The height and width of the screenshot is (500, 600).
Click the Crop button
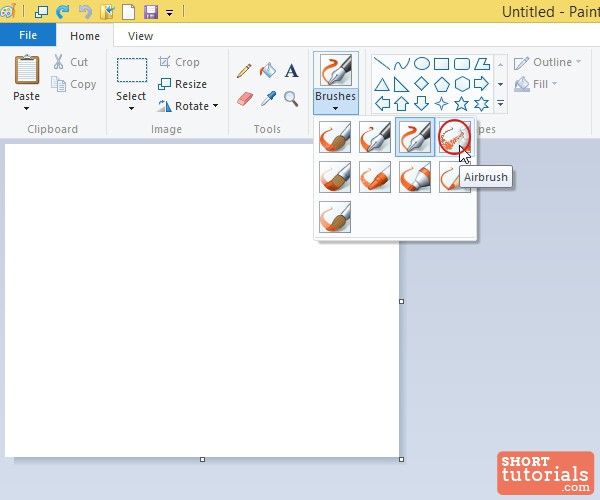click(179, 62)
